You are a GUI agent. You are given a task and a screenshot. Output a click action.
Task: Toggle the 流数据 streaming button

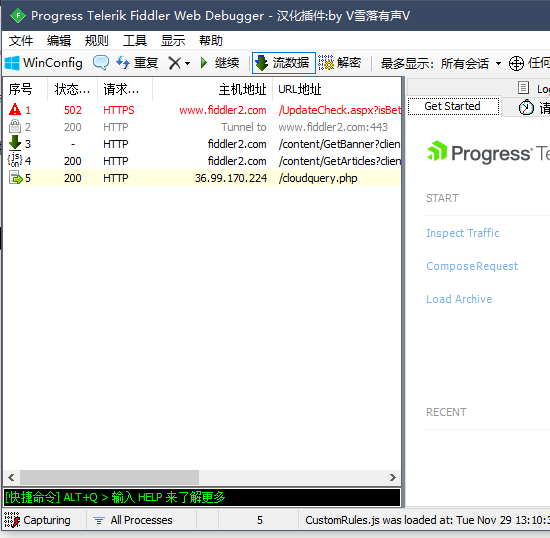pyautogui.click(x=283, y=63)
